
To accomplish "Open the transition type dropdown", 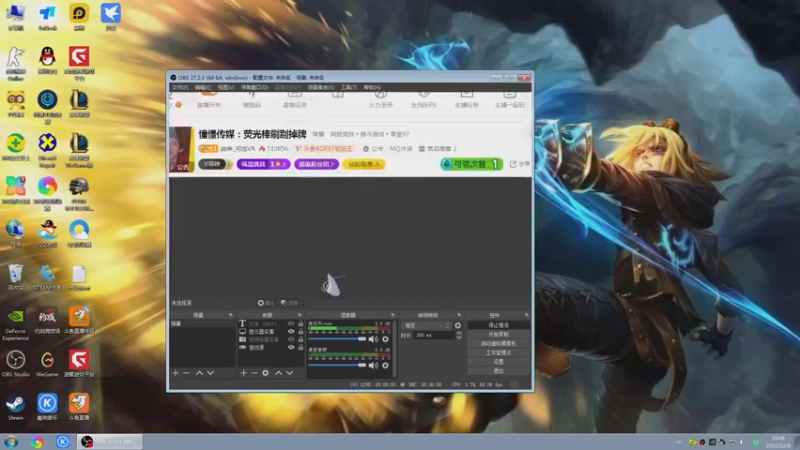I will (427, 326).
